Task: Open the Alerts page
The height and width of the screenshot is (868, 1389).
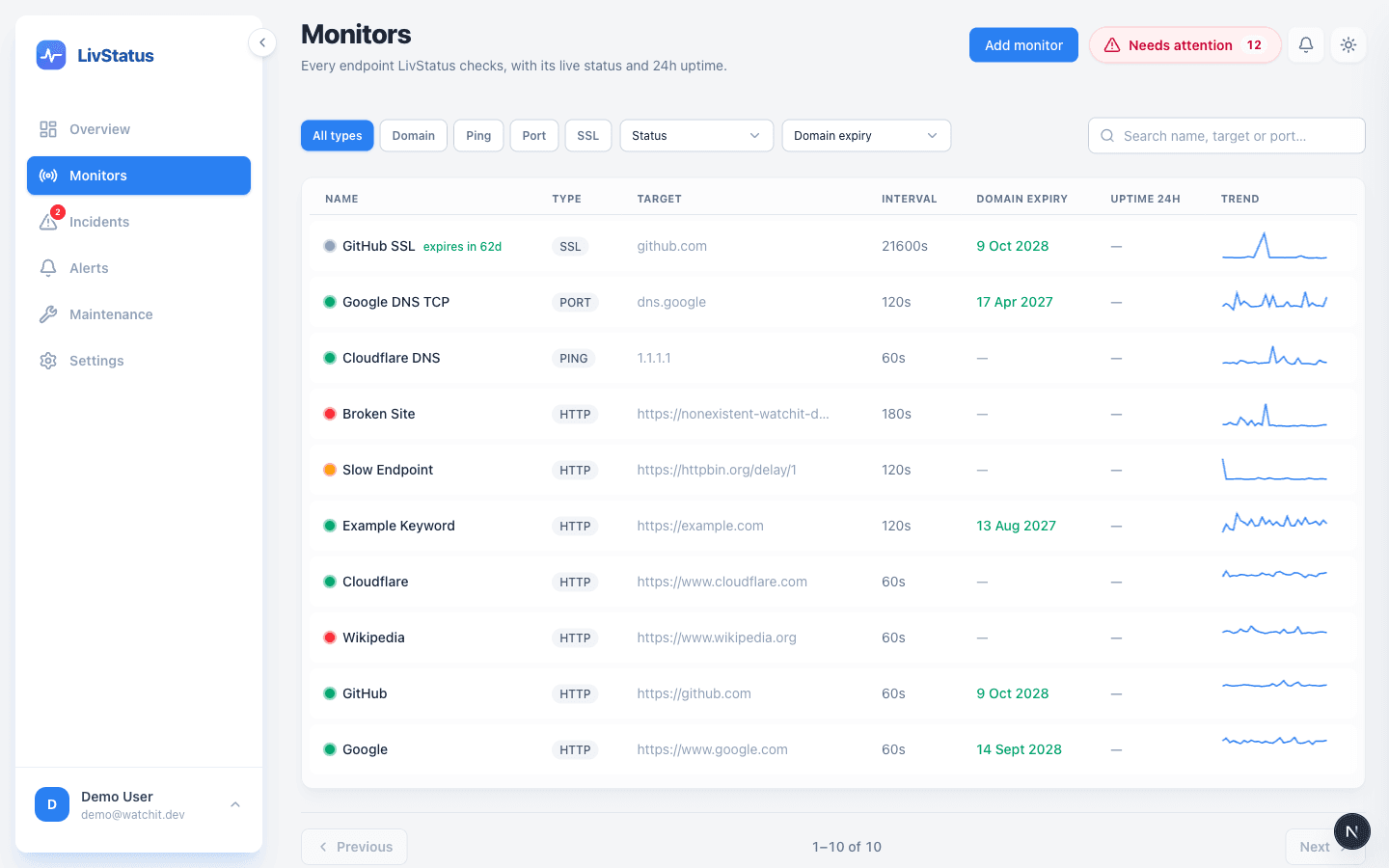Action: [x=139, y=268]
